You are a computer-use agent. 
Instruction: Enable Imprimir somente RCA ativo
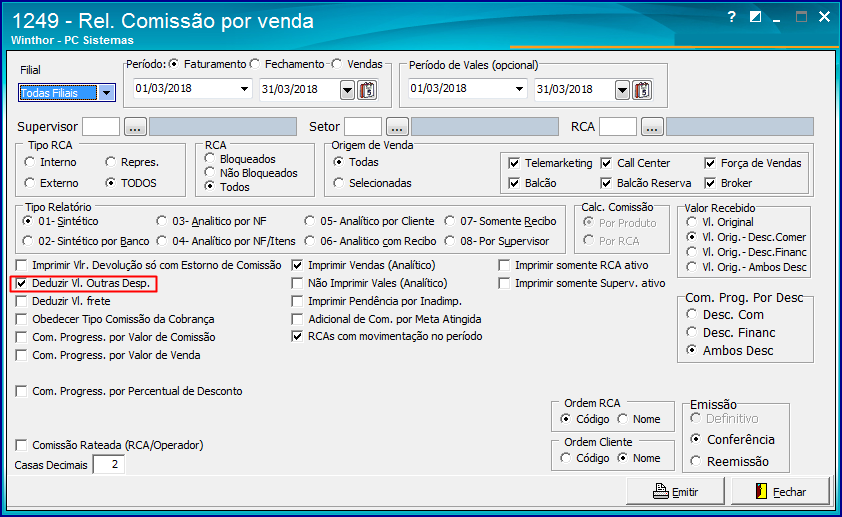click(504, 265)
